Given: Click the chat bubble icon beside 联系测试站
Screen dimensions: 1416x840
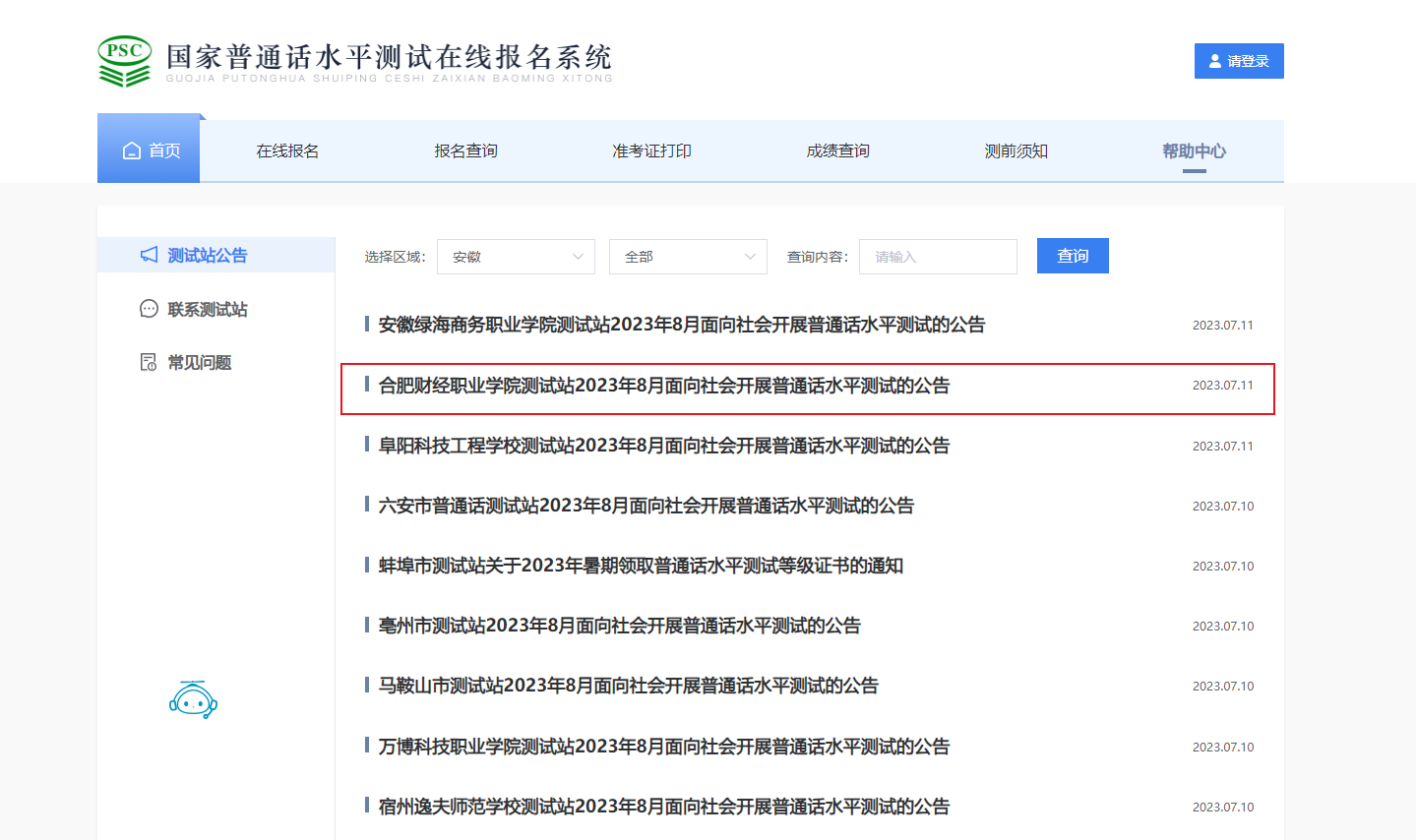Looking at the screenshot, I should [149, 309].
